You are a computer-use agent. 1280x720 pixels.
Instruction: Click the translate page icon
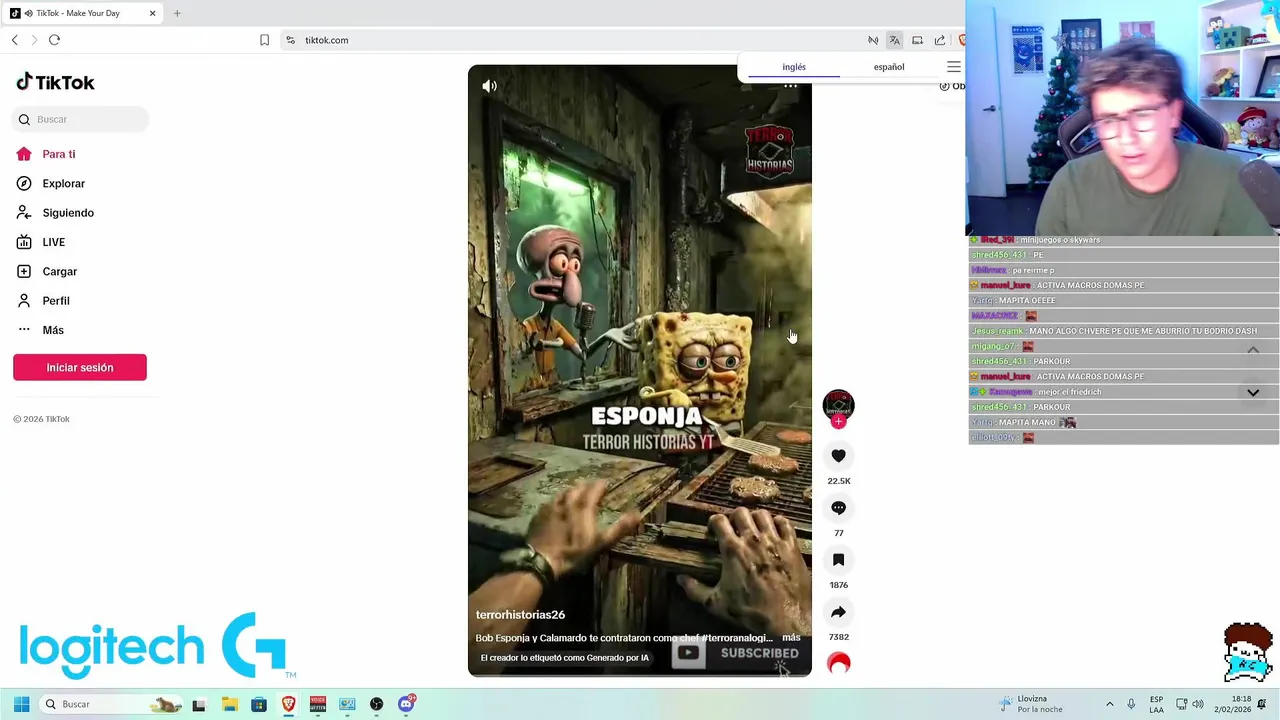(894, 40)
